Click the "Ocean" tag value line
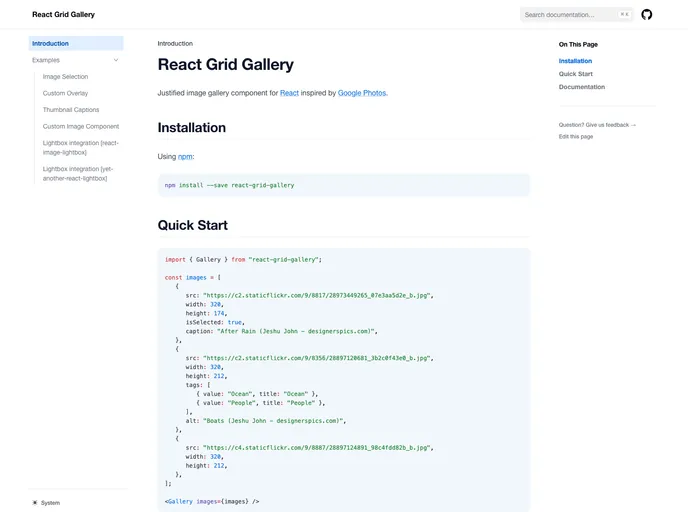The image size is (688, 512). pyautogui.click(x=257, y=394)
